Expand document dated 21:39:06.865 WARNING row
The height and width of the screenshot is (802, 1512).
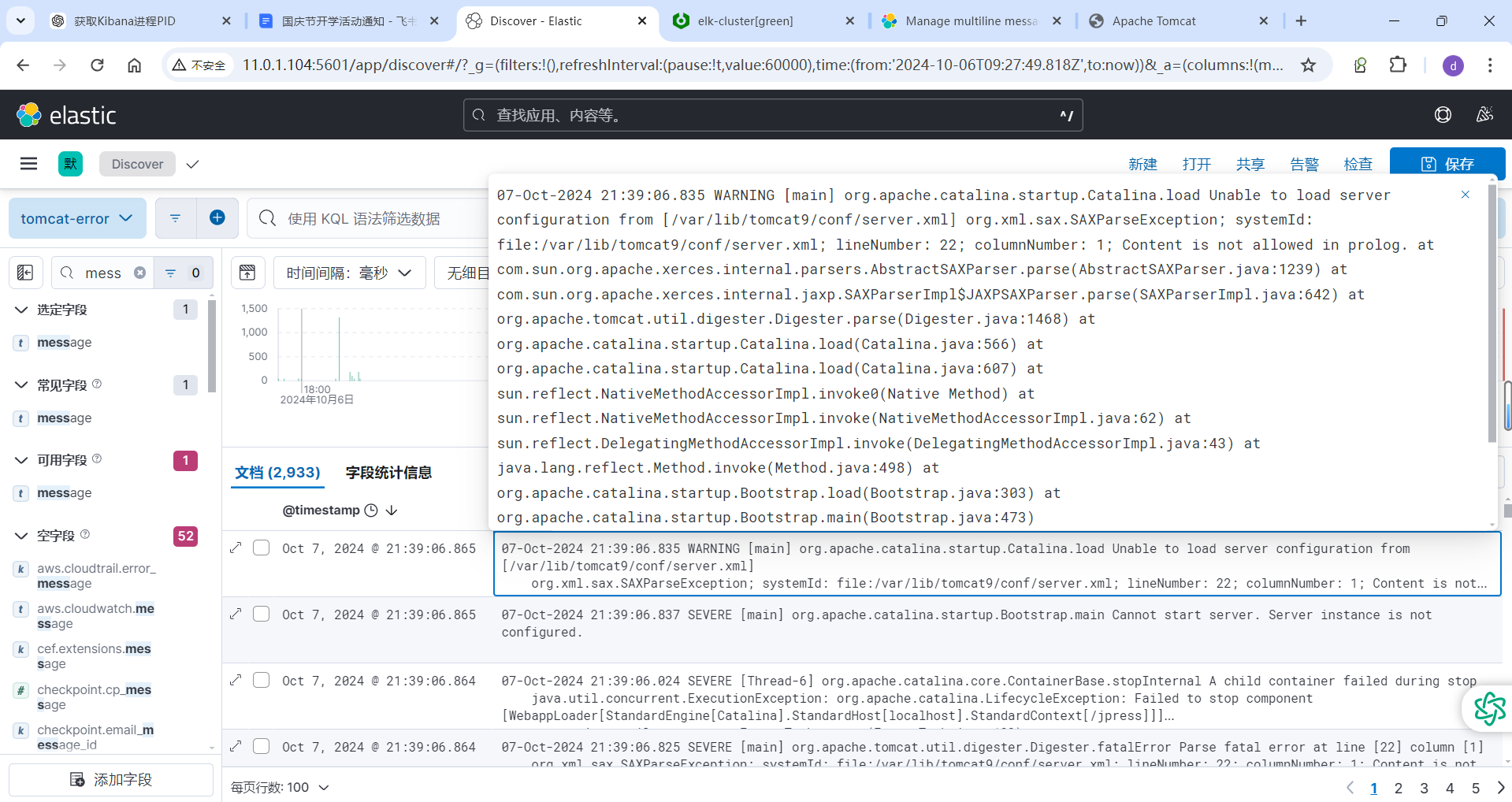click(236, 548)
